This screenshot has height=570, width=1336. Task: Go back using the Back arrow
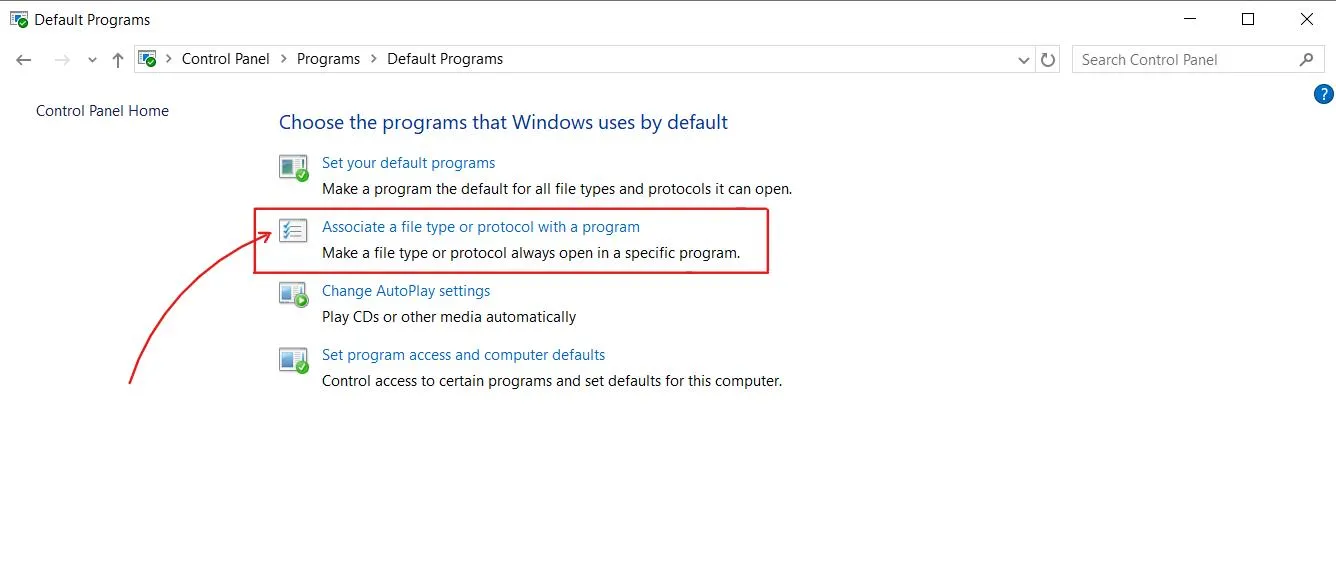coord(24,60)
